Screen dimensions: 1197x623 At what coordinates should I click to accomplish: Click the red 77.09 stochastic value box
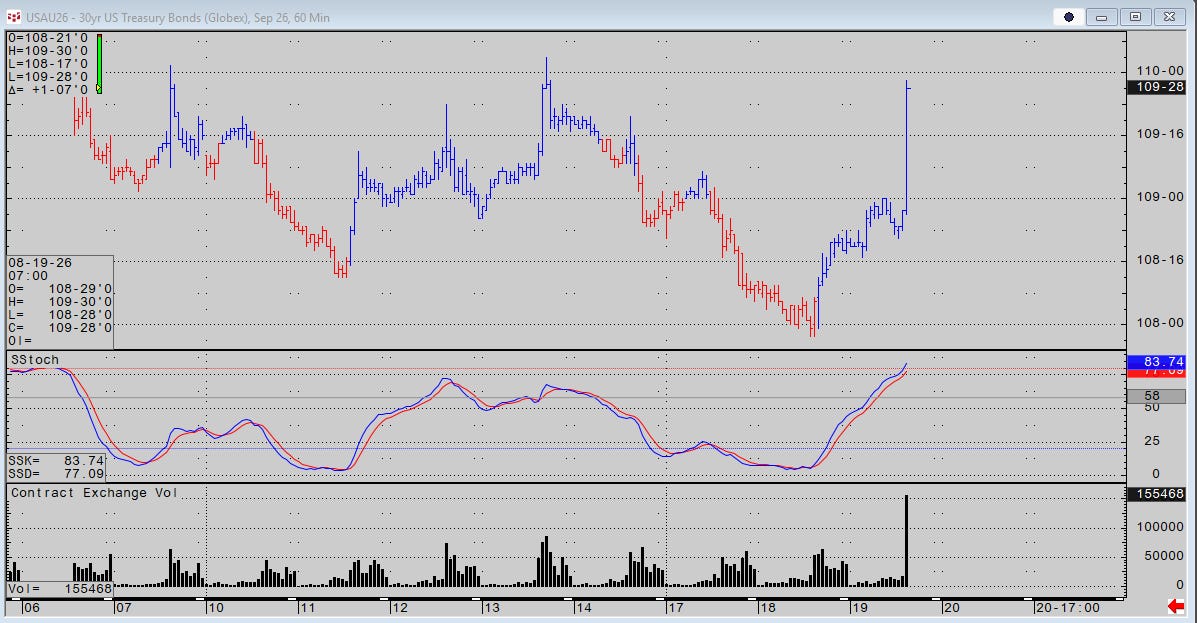(1157, 372)
